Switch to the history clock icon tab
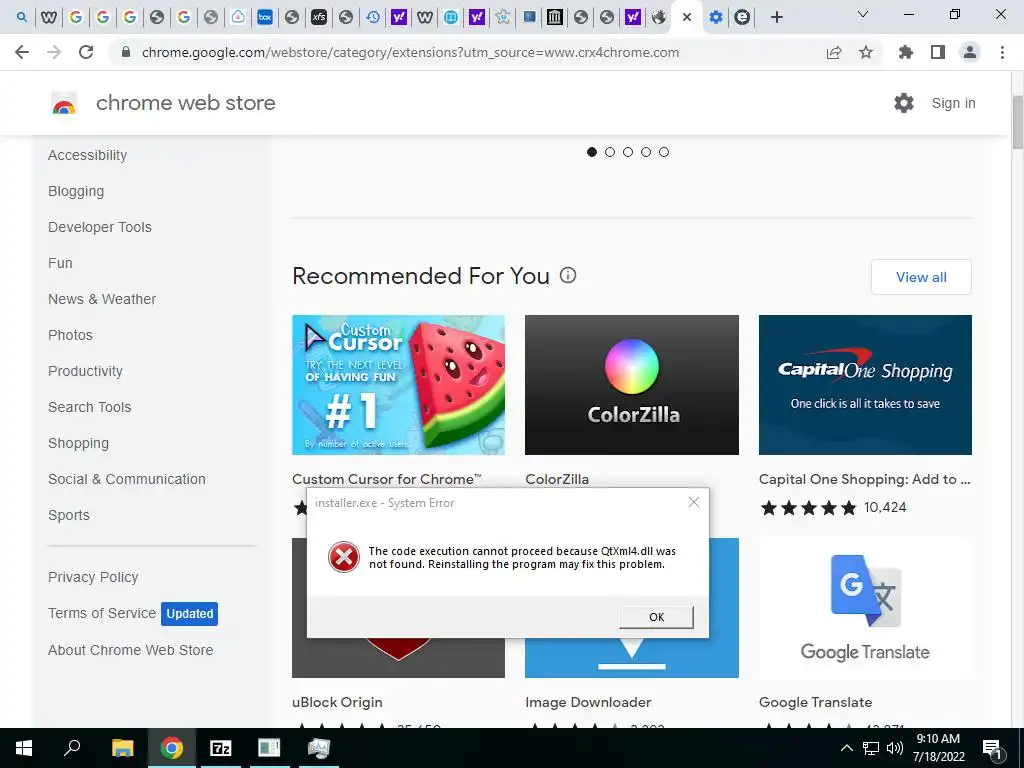The width and height of the screenshot is (1024, 768). click(x=373, y=17)
